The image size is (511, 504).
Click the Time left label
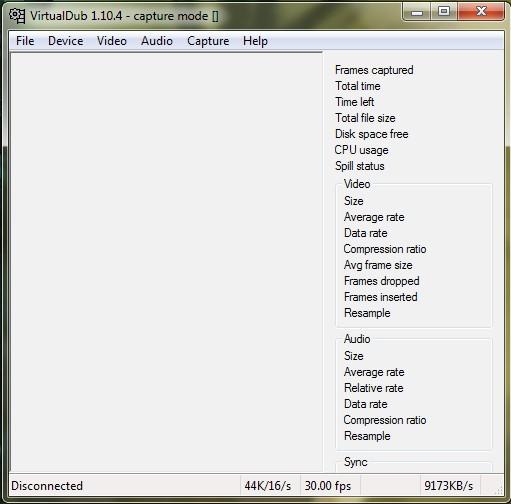[x=354, y=102]
